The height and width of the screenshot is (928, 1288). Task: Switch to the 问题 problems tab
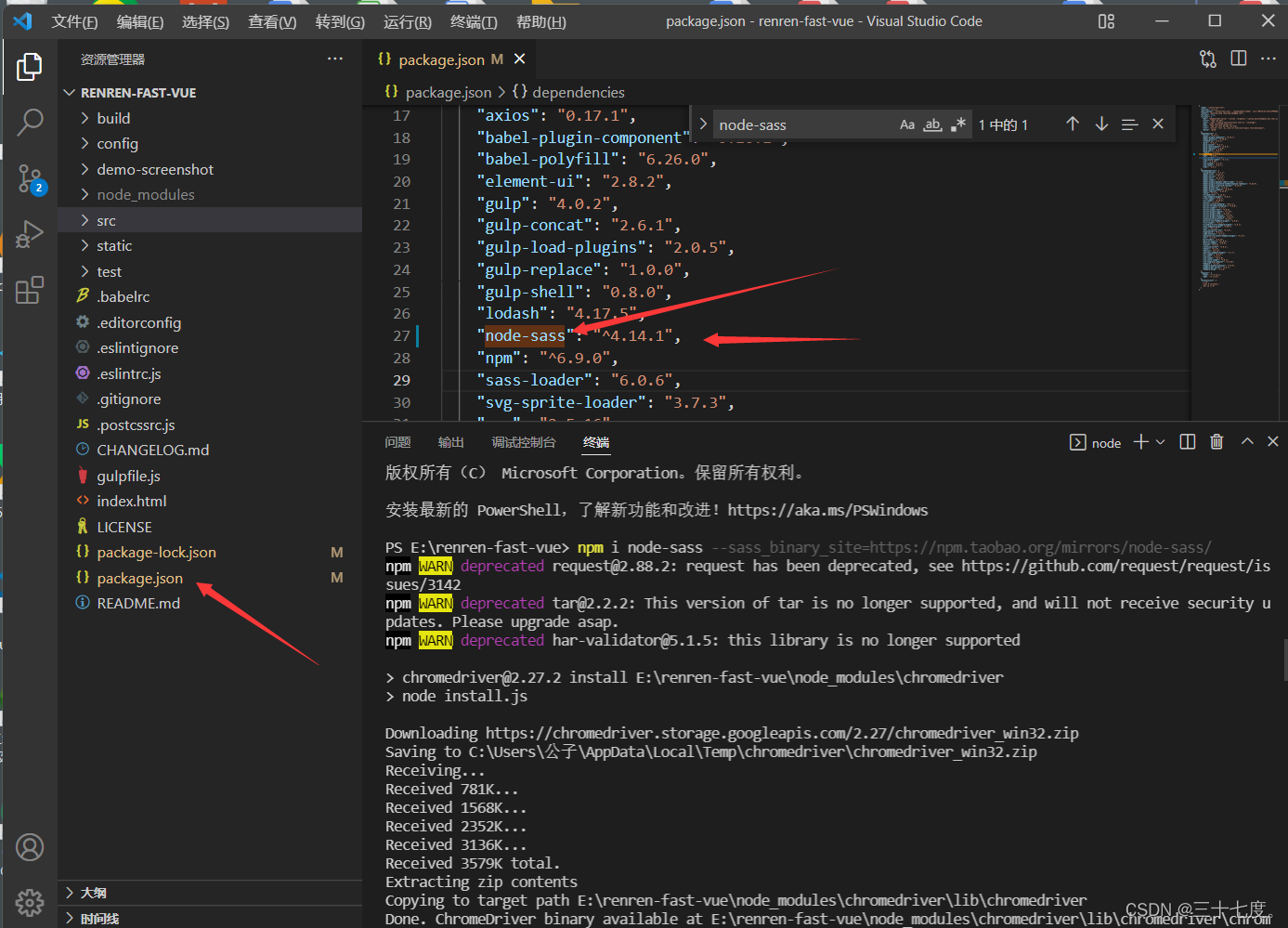pyautogui.click(x=397, y=442)
